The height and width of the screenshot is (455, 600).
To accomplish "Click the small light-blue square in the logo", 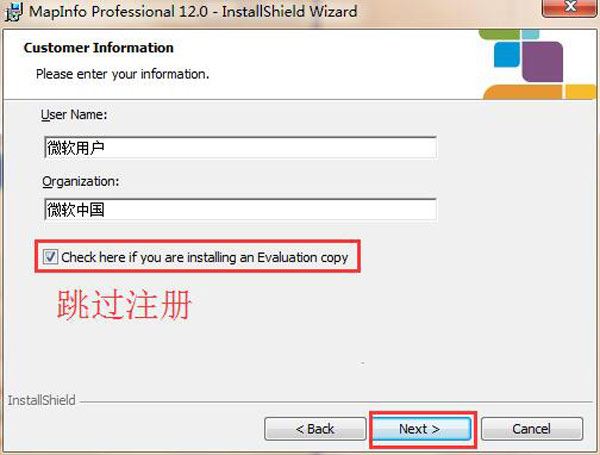I will tap(531, 34).
